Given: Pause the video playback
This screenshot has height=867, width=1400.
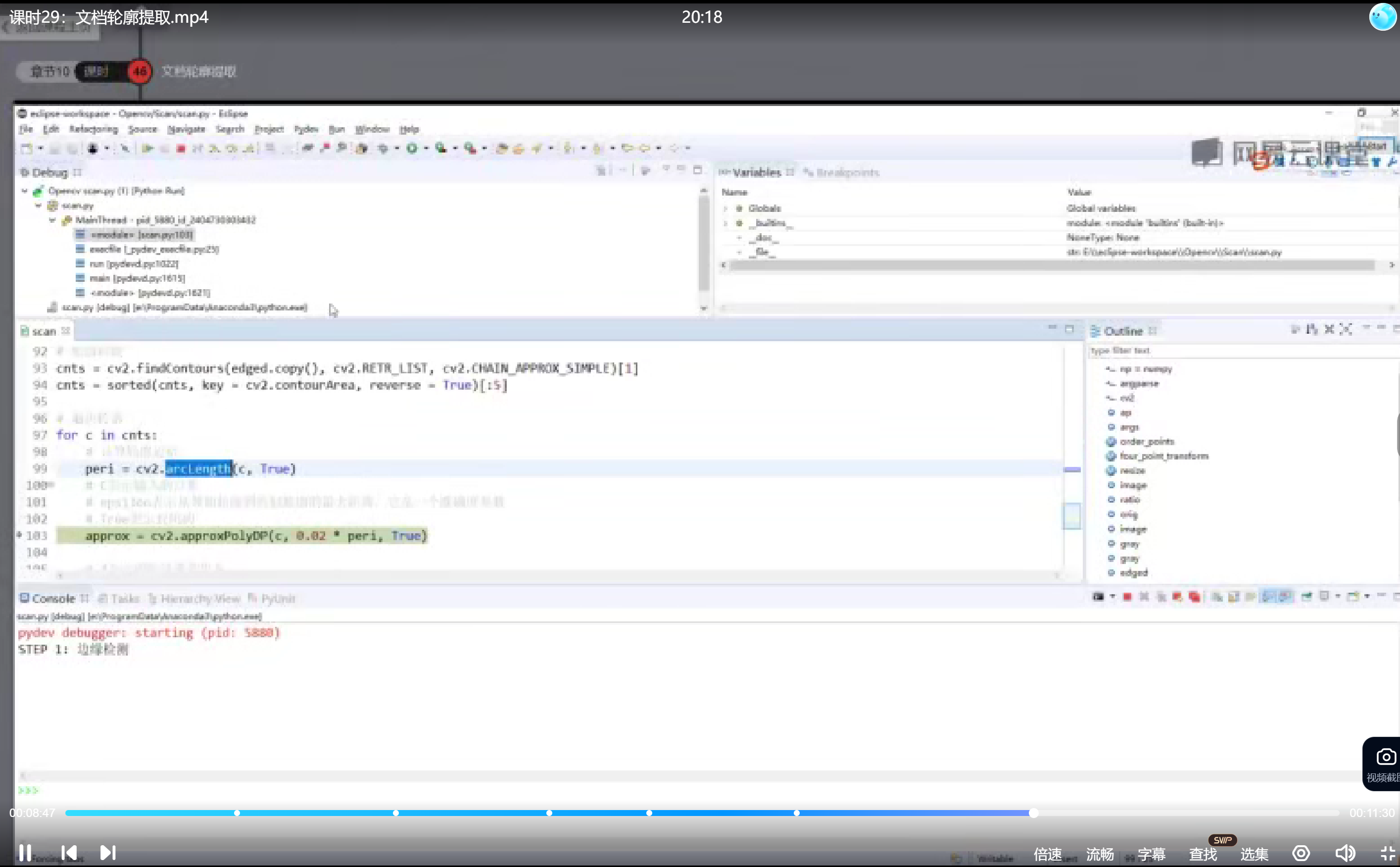Looking at the screenshot, I should click(x=25, y=853).
